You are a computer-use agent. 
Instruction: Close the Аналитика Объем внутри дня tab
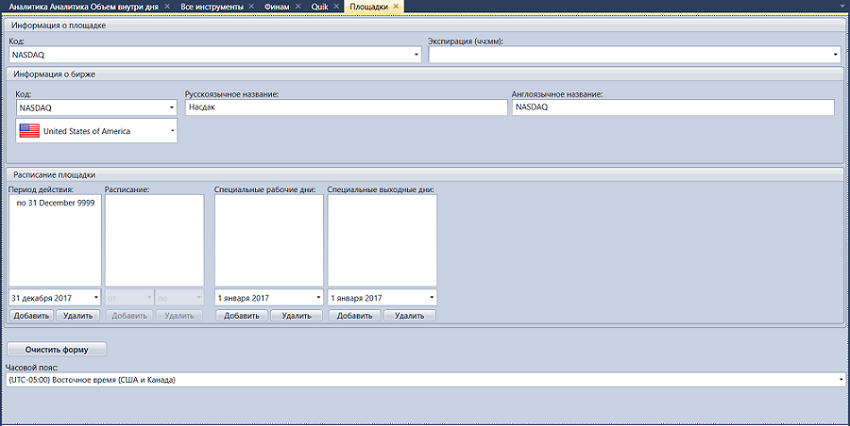(x=167, y=7)
